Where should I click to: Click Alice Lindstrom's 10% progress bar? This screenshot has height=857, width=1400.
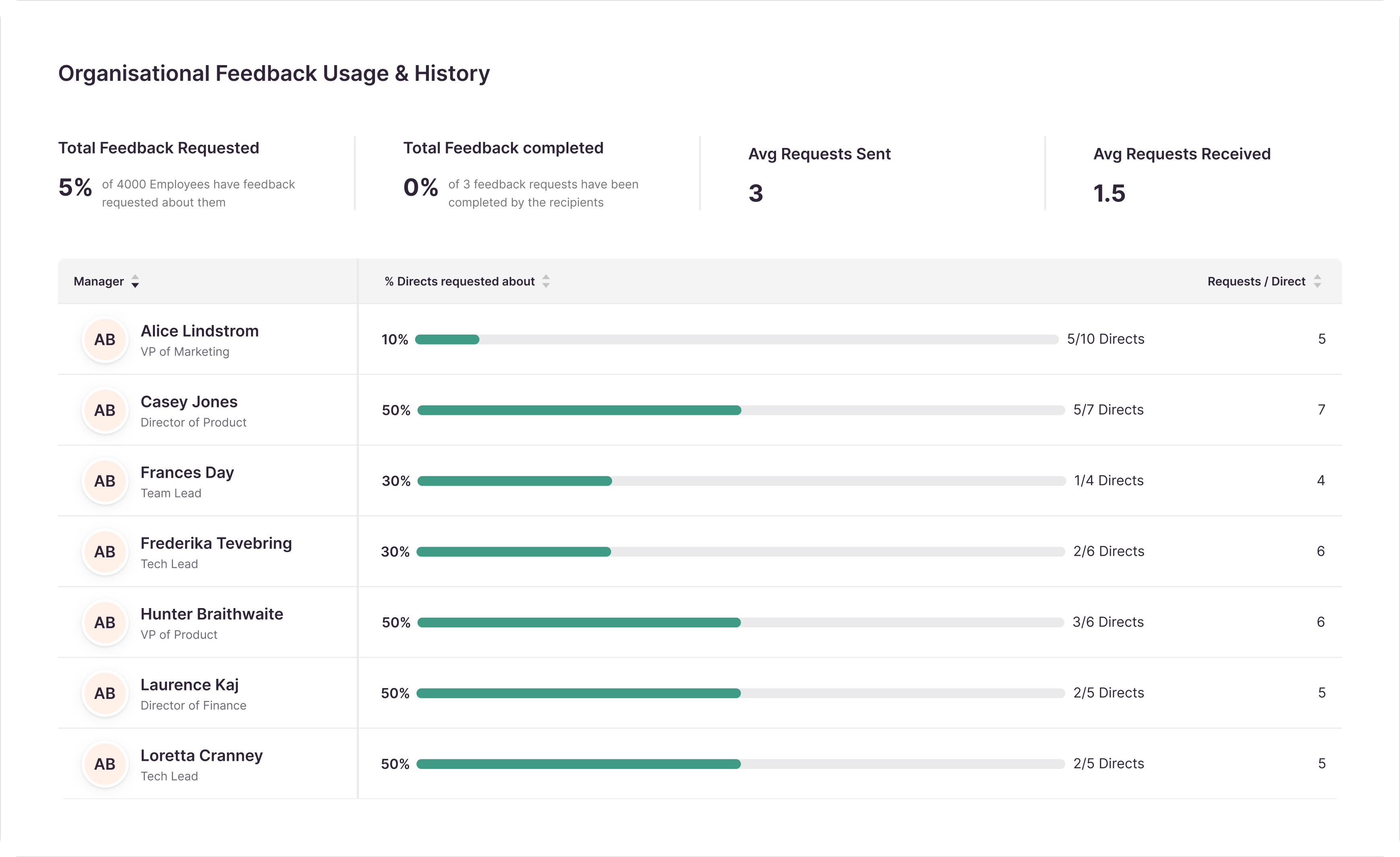point(736,339)
